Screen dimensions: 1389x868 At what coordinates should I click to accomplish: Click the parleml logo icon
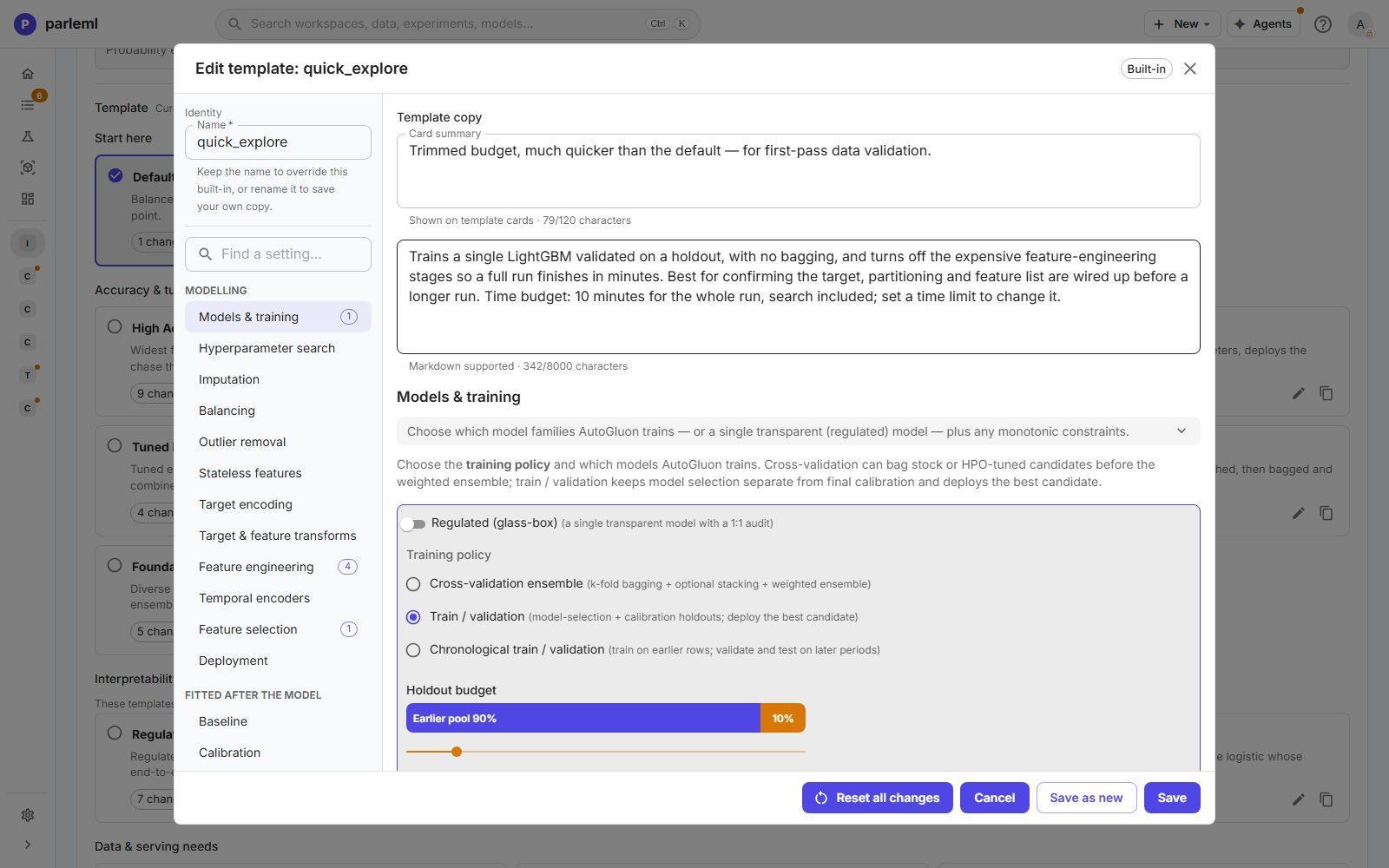pos(25,23)
